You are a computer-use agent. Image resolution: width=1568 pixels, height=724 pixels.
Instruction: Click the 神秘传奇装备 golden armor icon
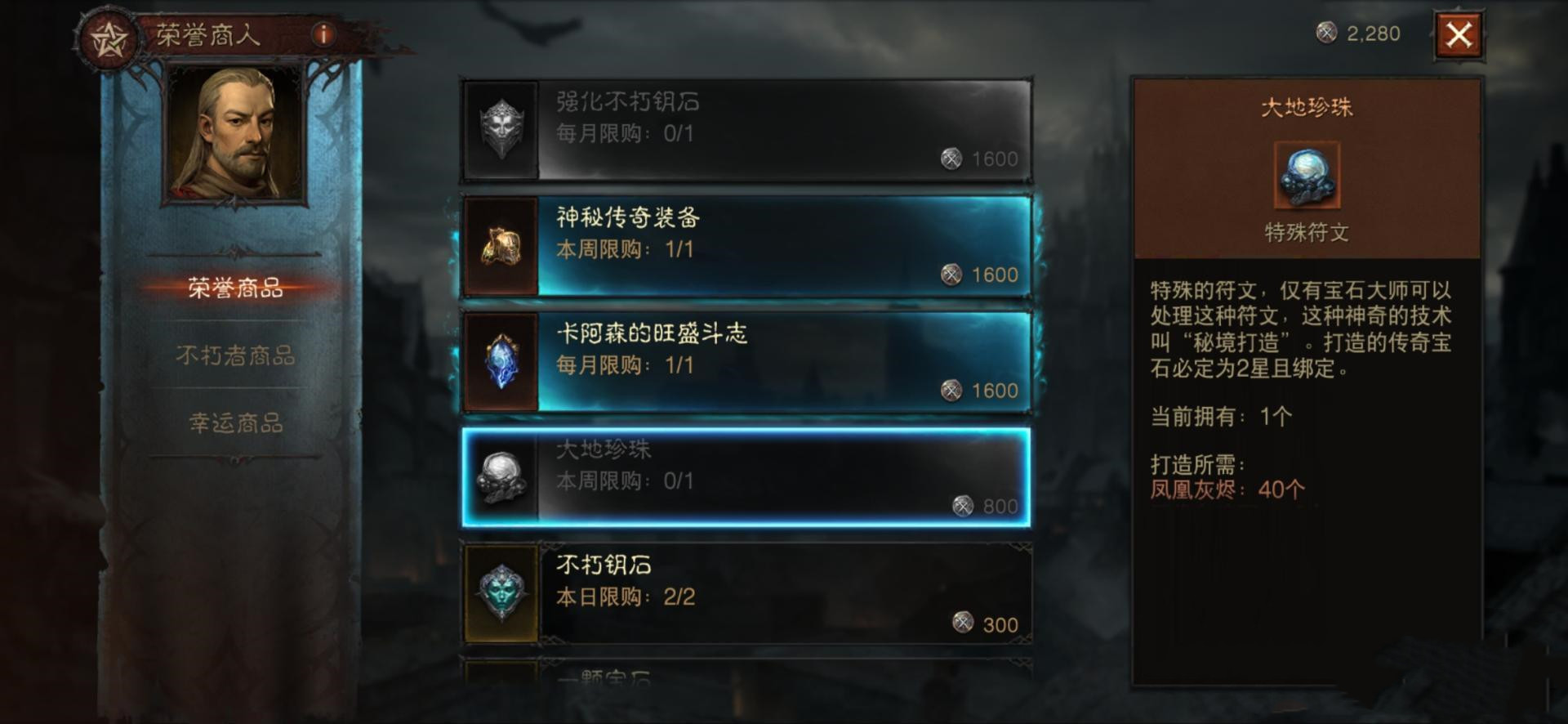[501, 246]
